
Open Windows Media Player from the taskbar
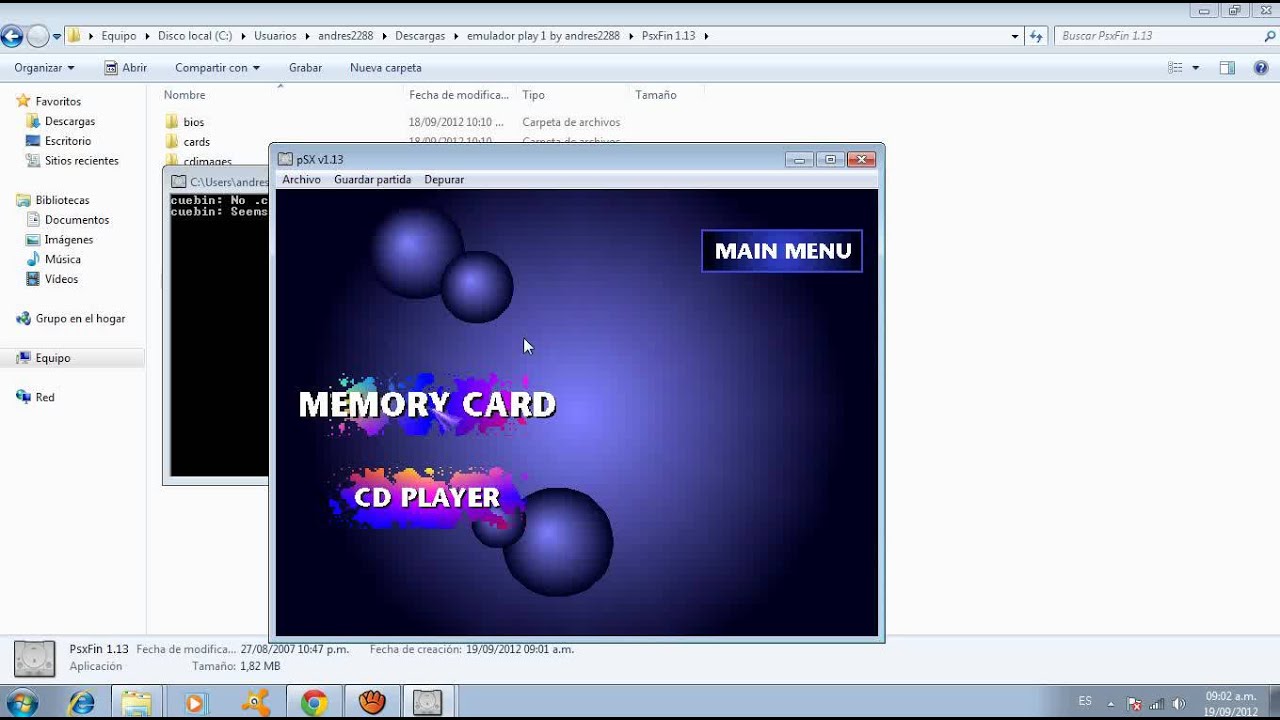[x=195, y=703]
